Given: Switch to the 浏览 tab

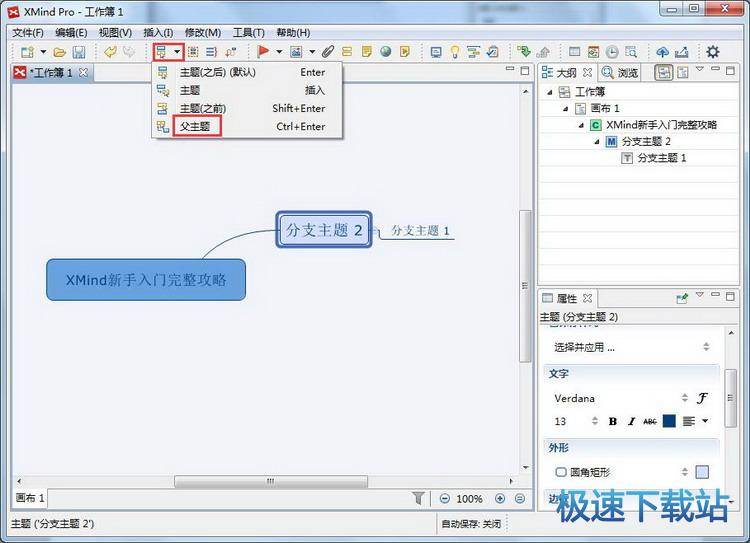Looking at the screenshot, I should click(x=620, y=73).
